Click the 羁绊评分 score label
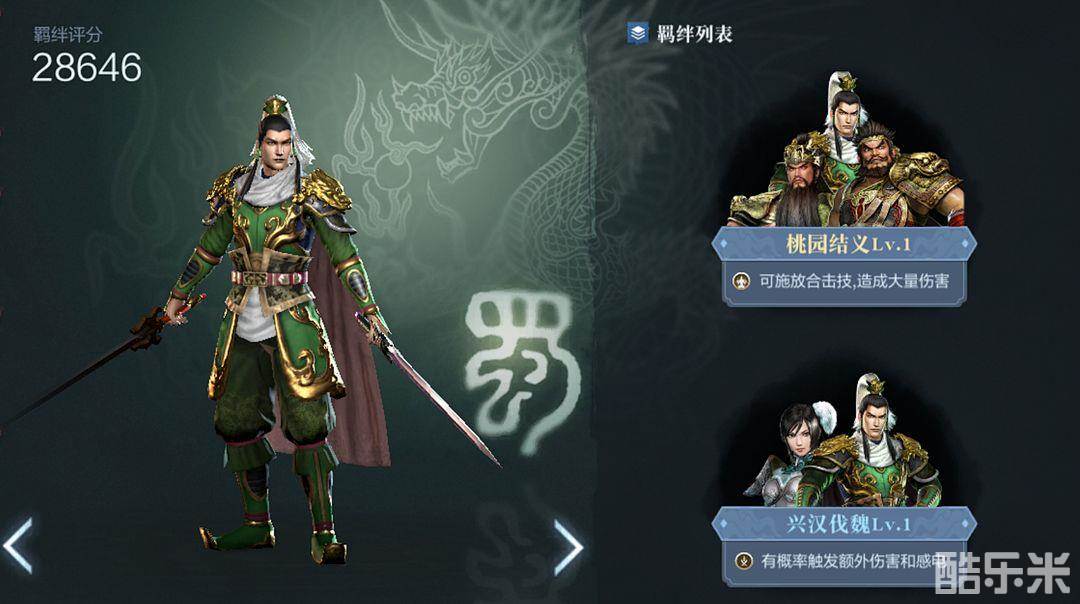 68,34
